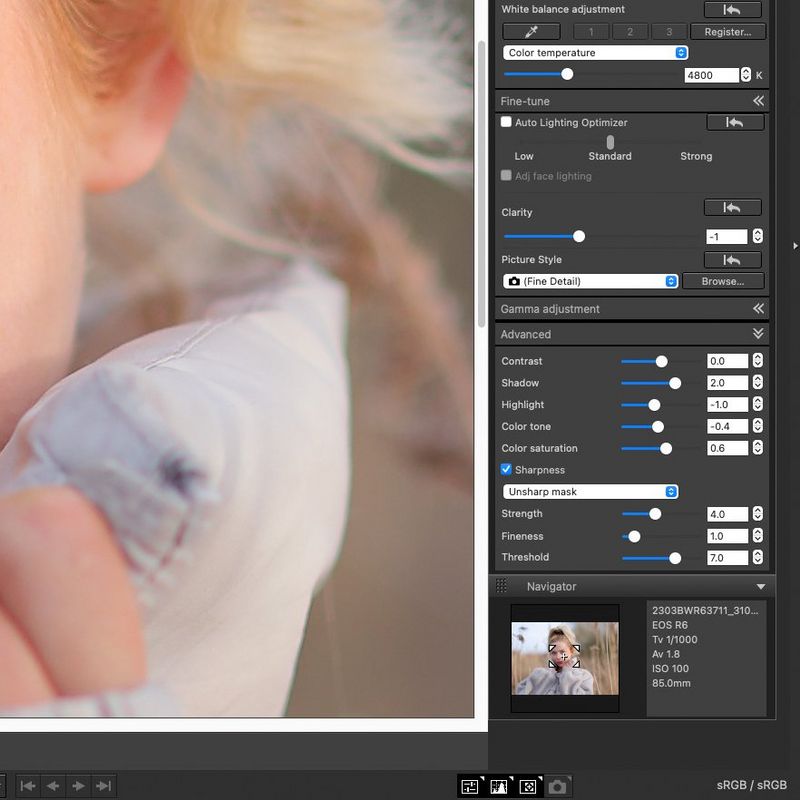800x800 pixels.
Task: Enable Auto Lighting Optimizer
Action: pyautogui.click(x=506, y=122)
